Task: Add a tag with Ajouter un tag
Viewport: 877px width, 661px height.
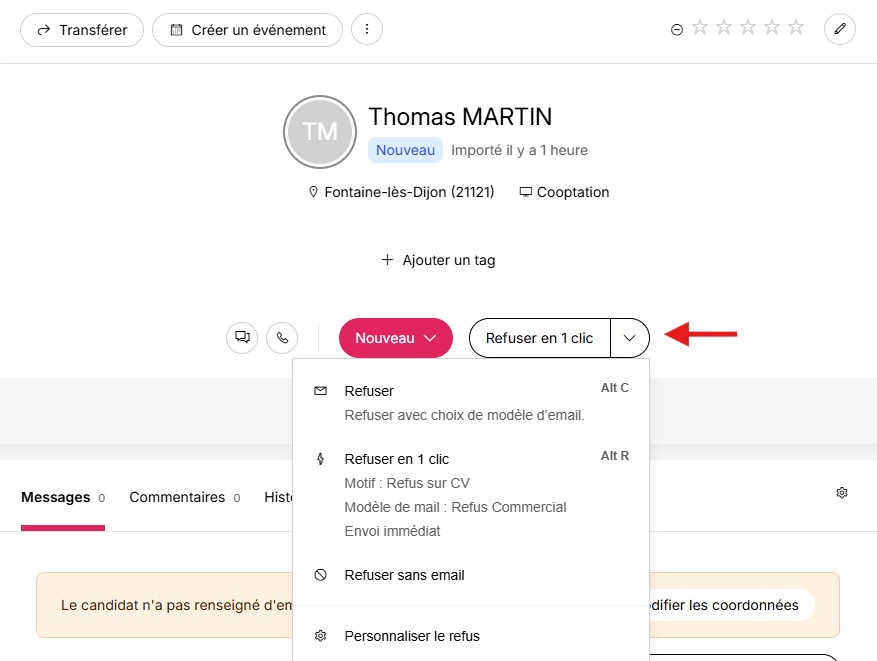Action: pos(438,260)
